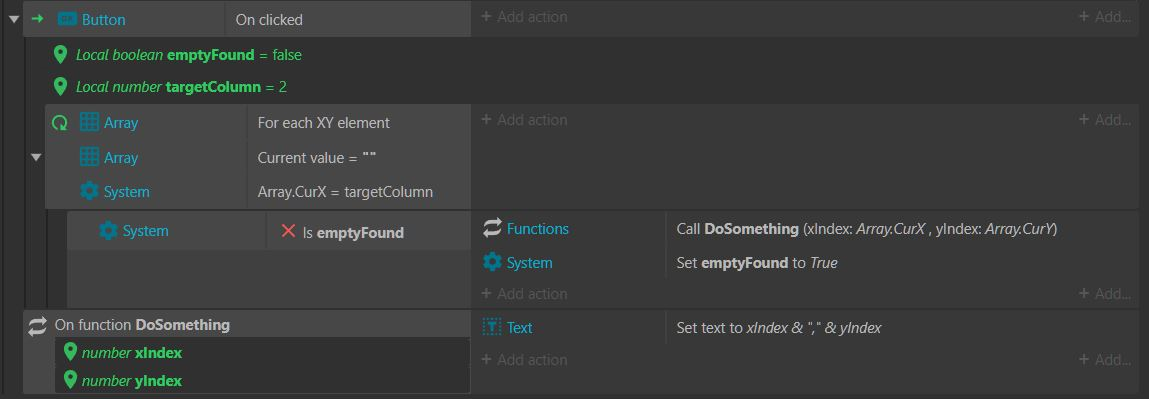The height and width of the screenshot is (399, 1149).
Task: Select the Call DoSomething action text
Action: click(x=866, y=229)
